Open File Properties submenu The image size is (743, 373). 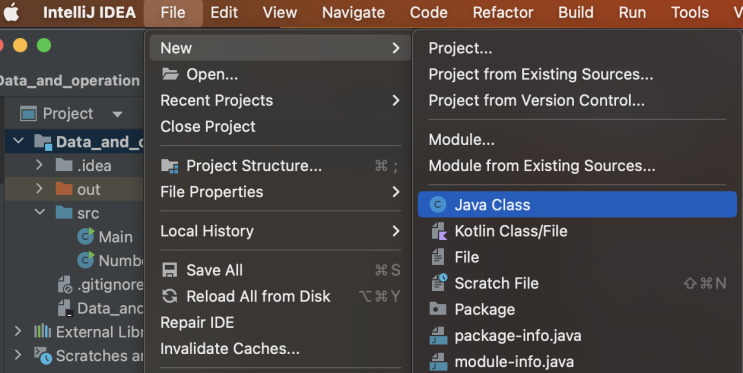[280, 191]
